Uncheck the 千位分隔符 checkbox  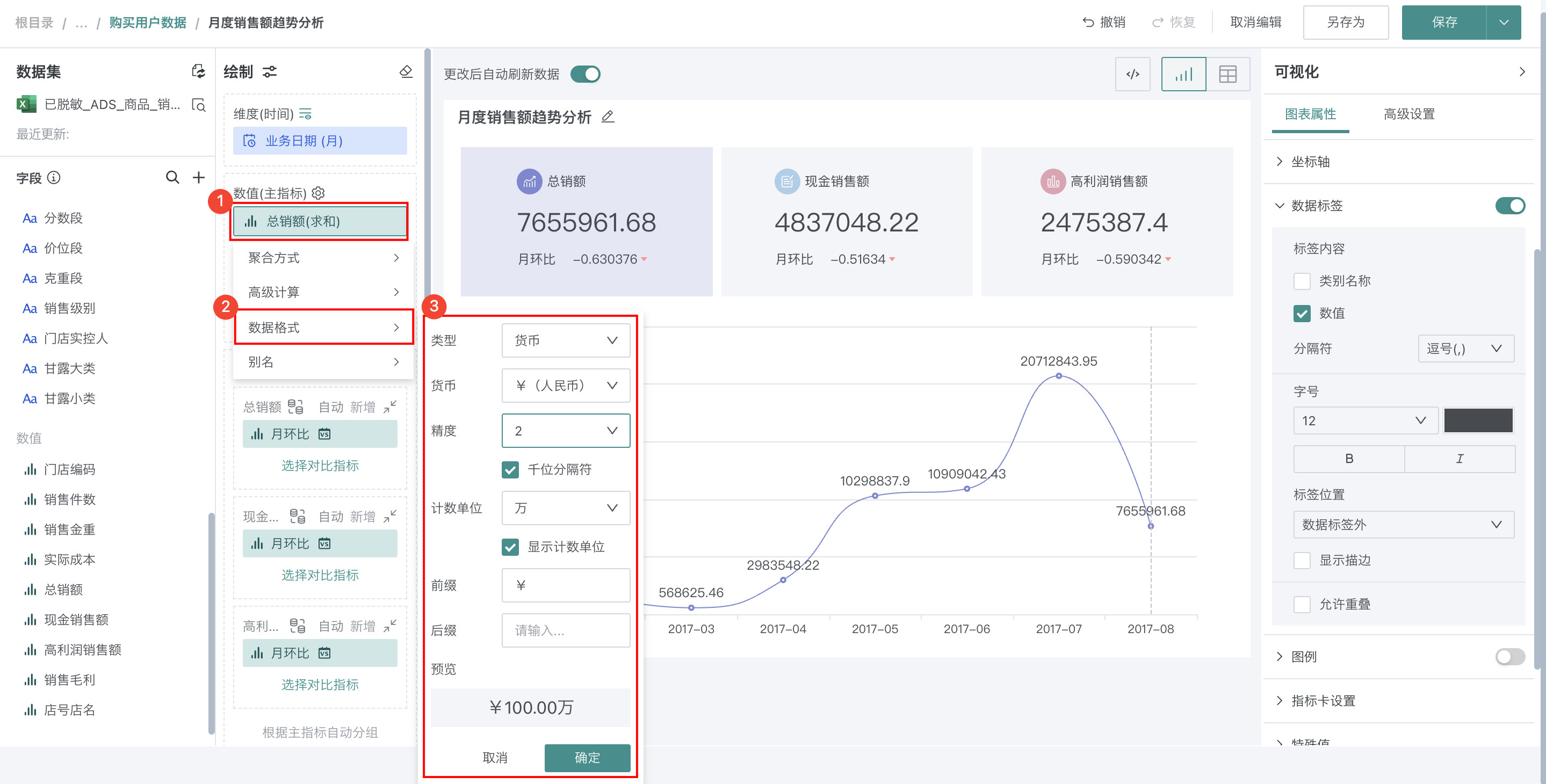point(510,469)
